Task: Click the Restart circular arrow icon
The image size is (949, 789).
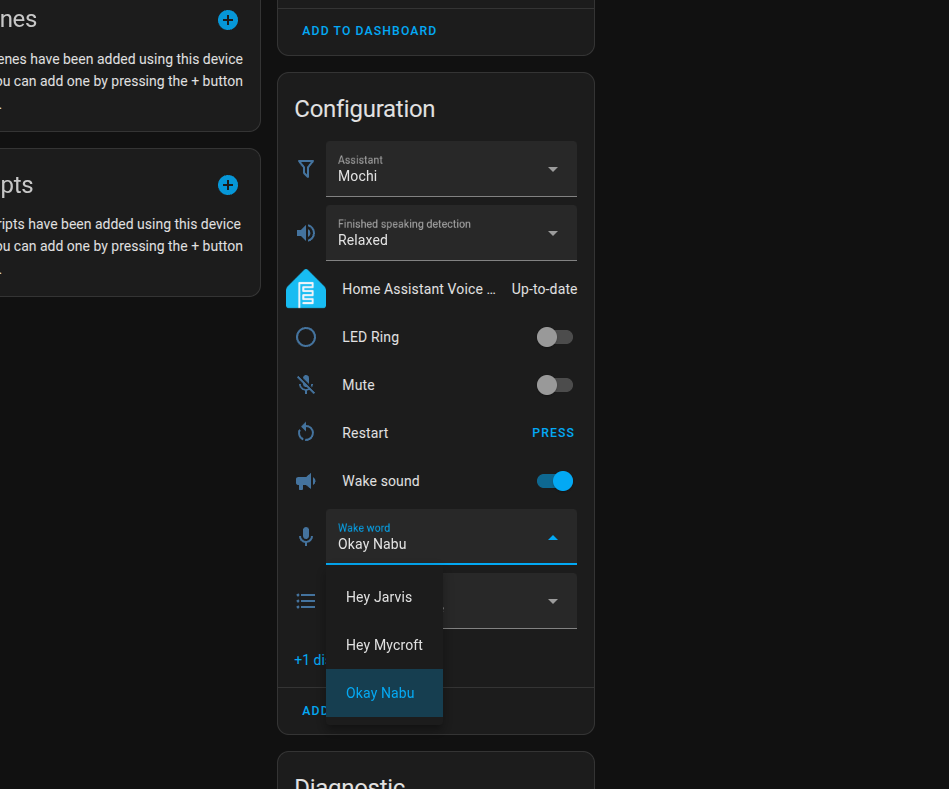Action: 306,433
